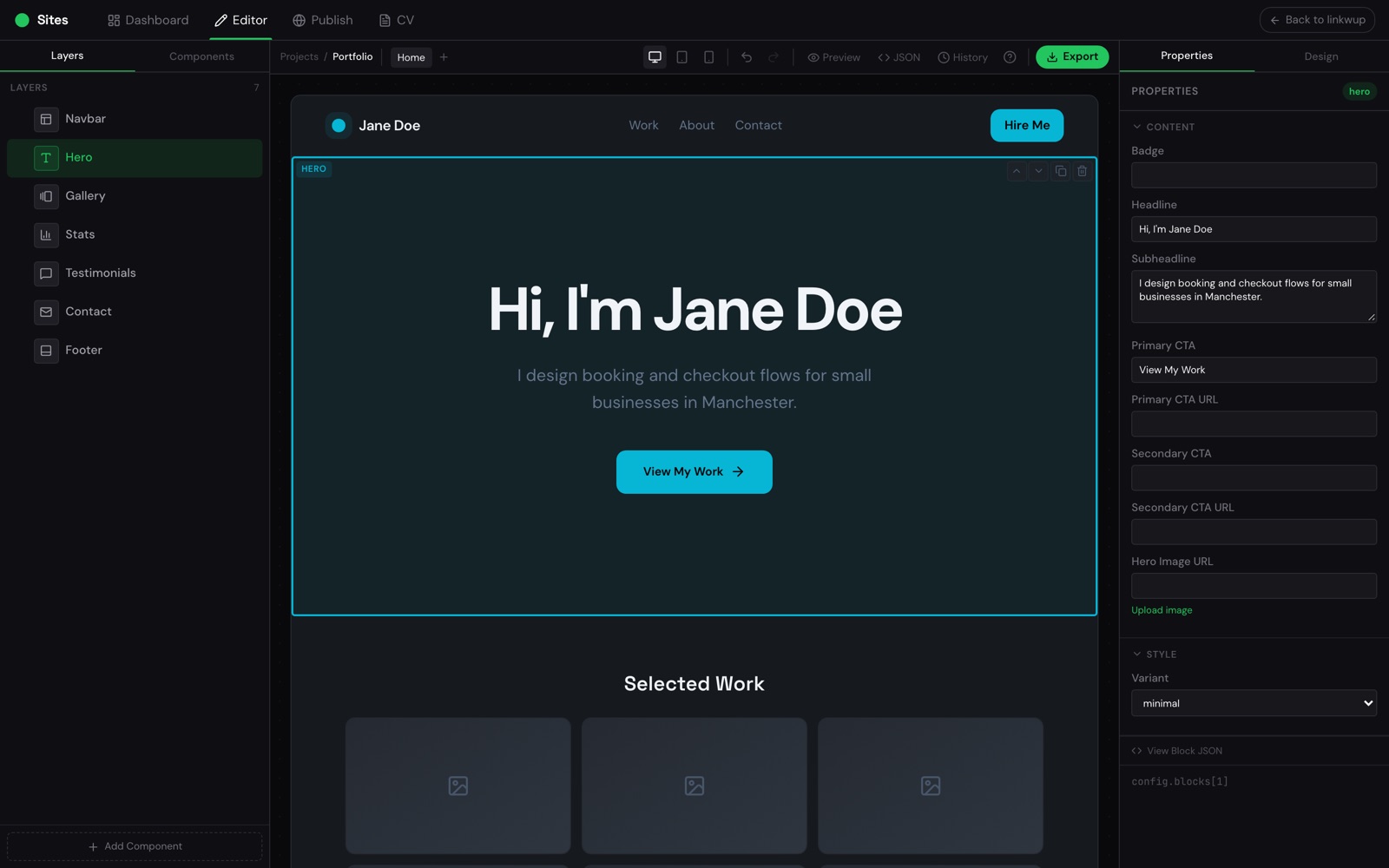The image size is (1389, 868).
Task: Expand View Block JSON
Action: point(1177,751)
